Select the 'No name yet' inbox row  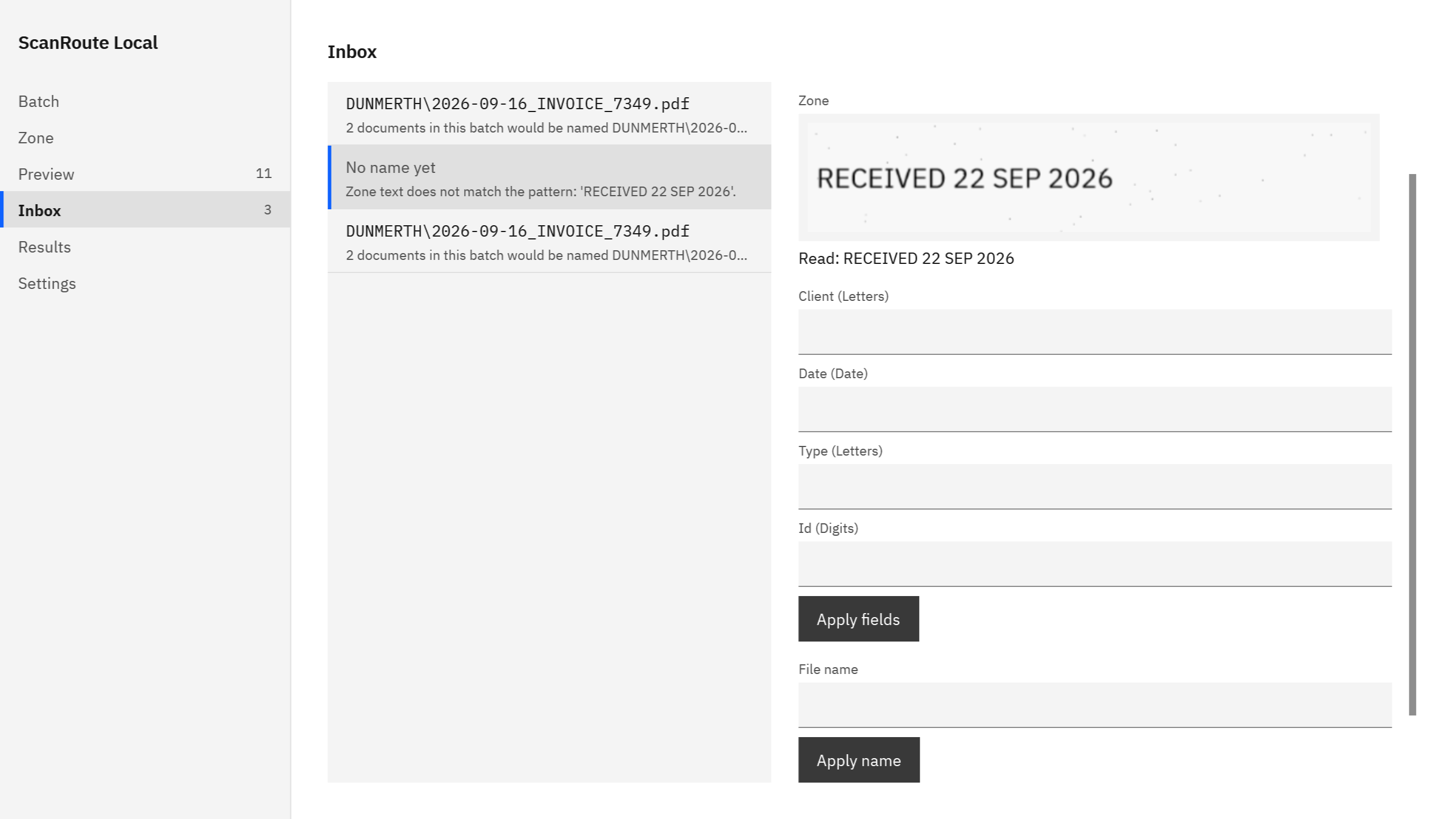(x=549, y=177)
